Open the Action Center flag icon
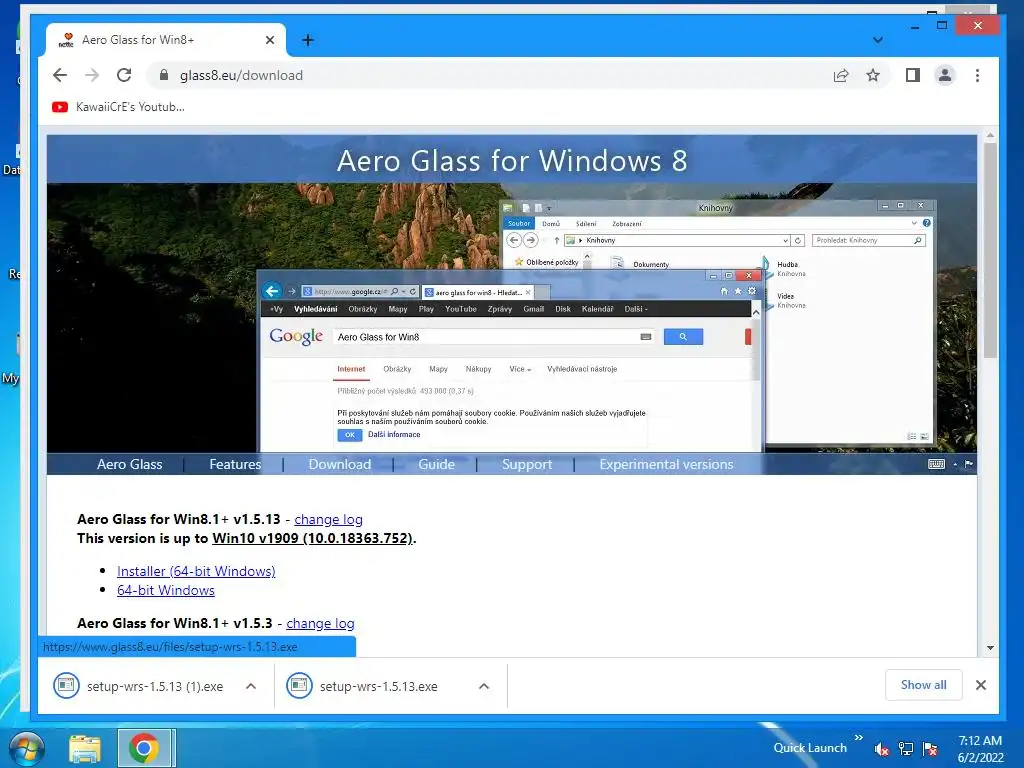 point(930,748)
